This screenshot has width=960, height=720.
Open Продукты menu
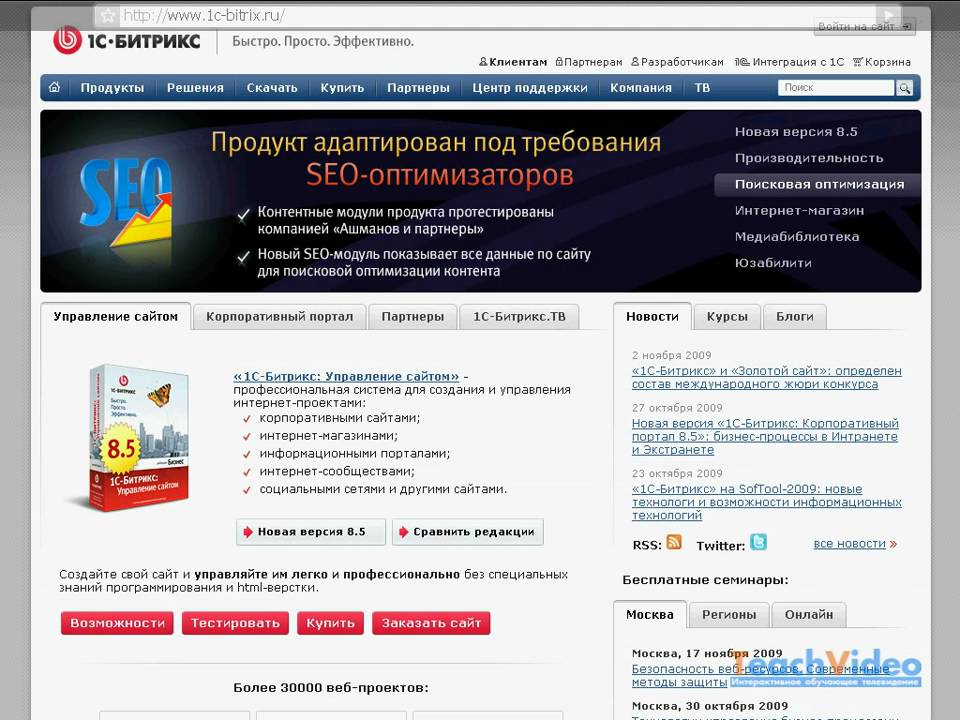coord(113,88)
